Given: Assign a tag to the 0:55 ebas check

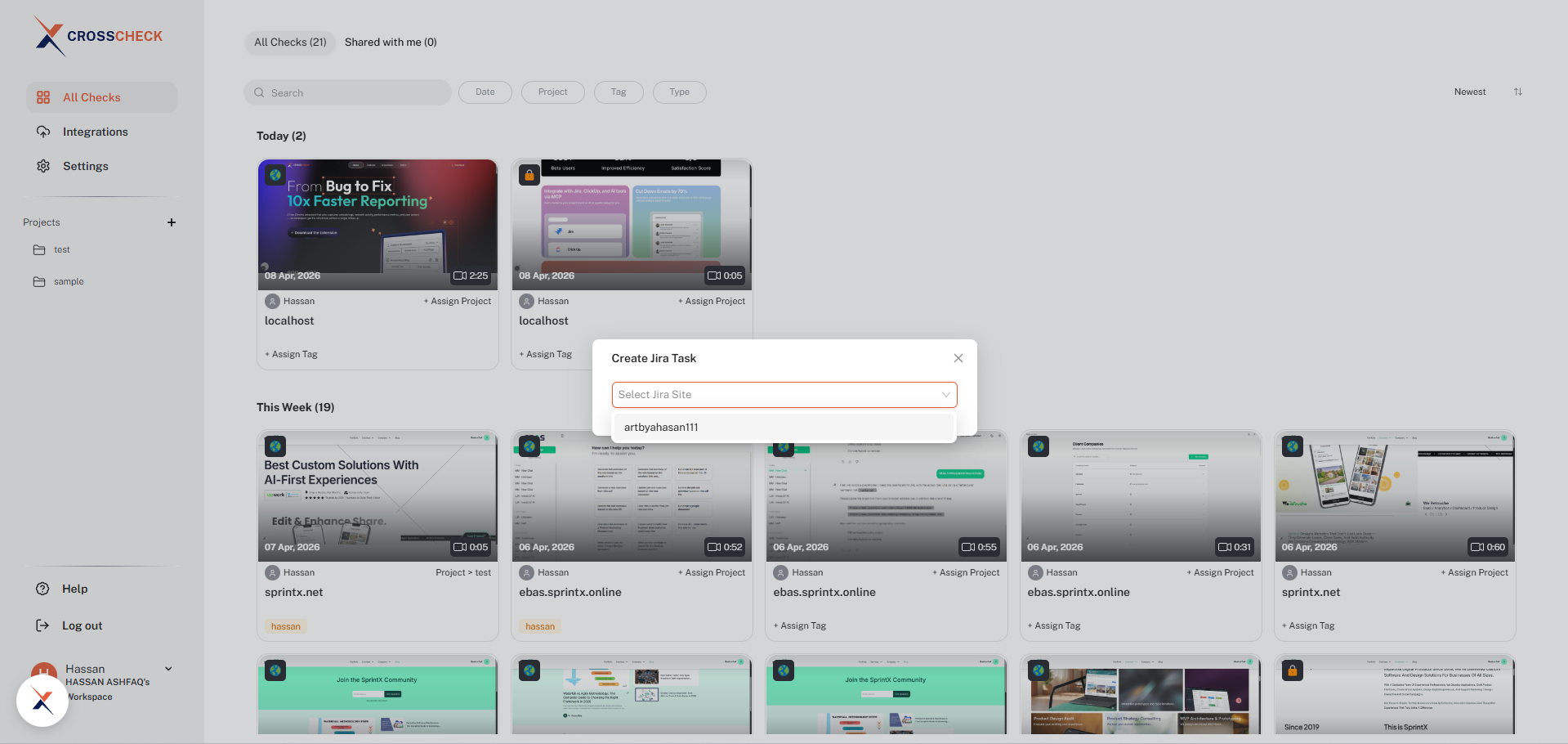Looking at the screenshot, I should 800,625.
